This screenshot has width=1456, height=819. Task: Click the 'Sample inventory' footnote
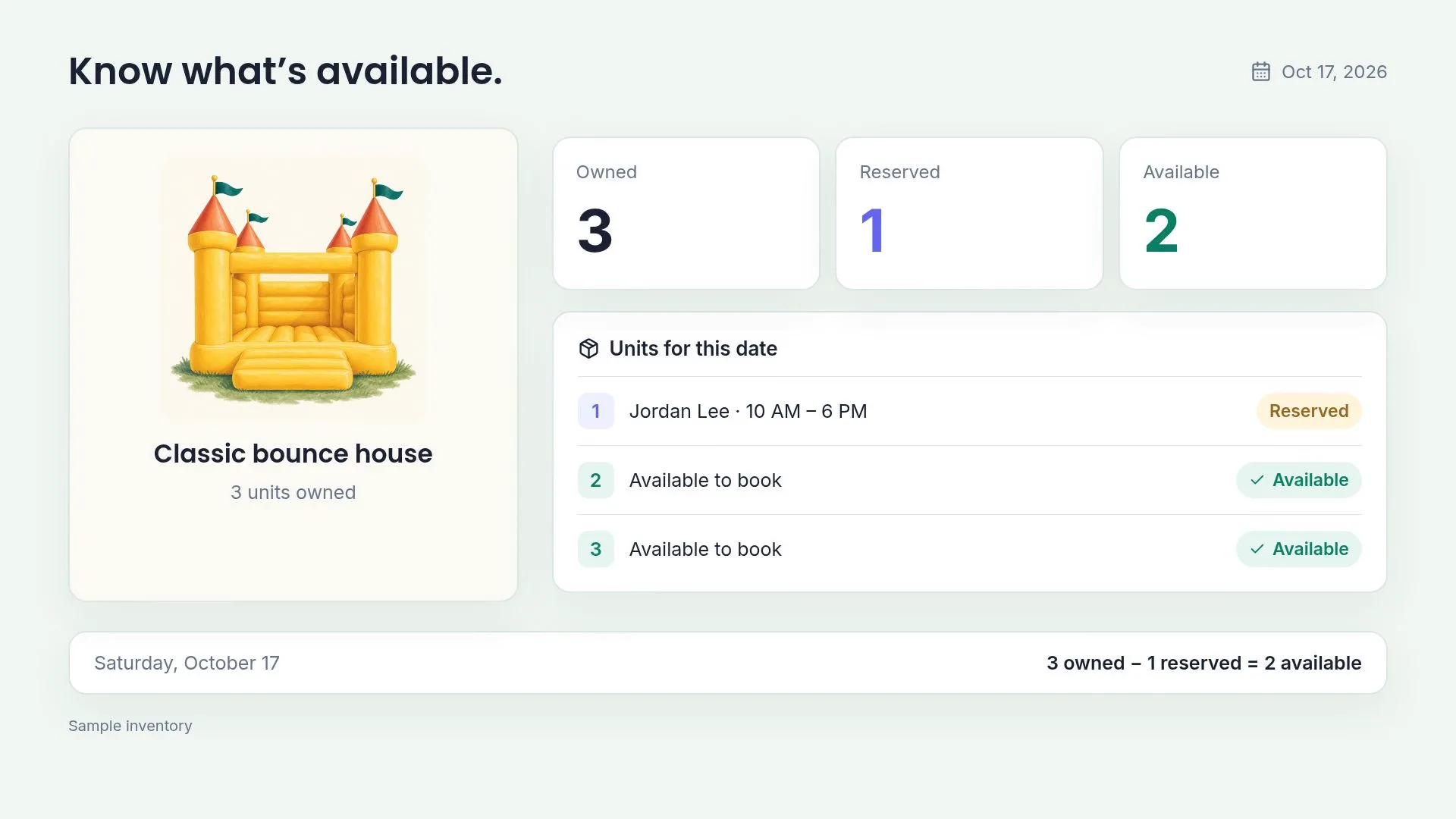tap(130, 726)
